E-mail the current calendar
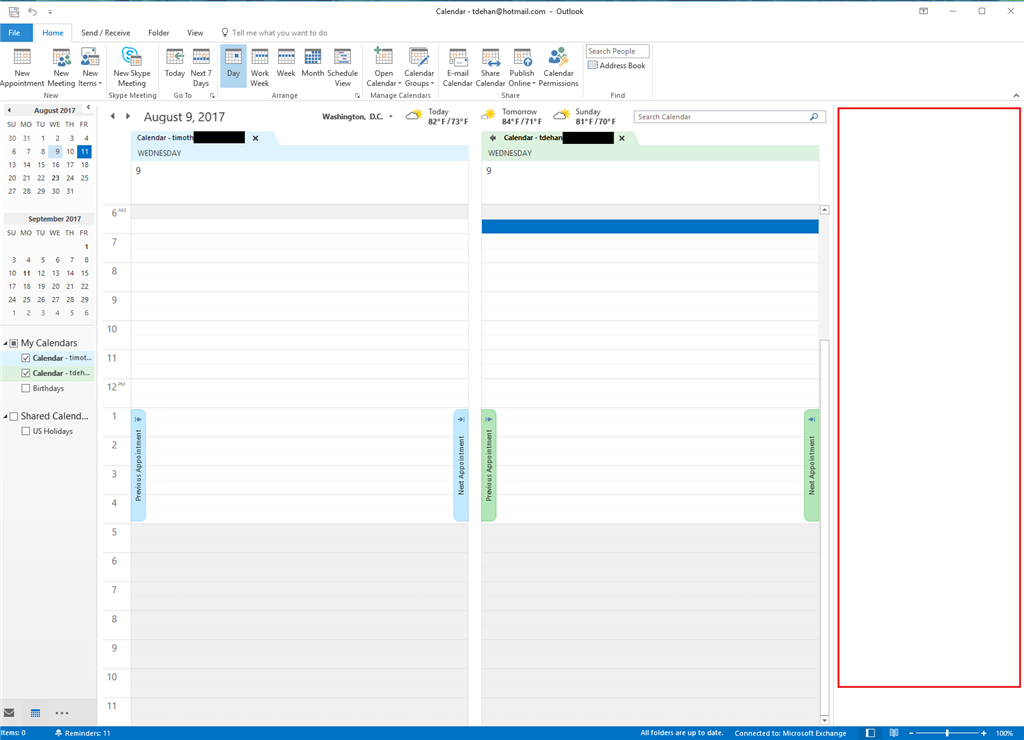This screenshot has width=1024, height=740. tap(457, 66)
